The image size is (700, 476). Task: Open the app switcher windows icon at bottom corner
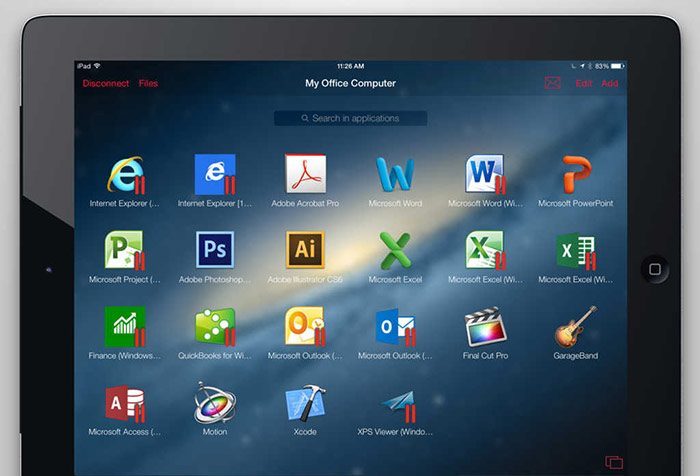pyautogui.click(x=614, y=462)
